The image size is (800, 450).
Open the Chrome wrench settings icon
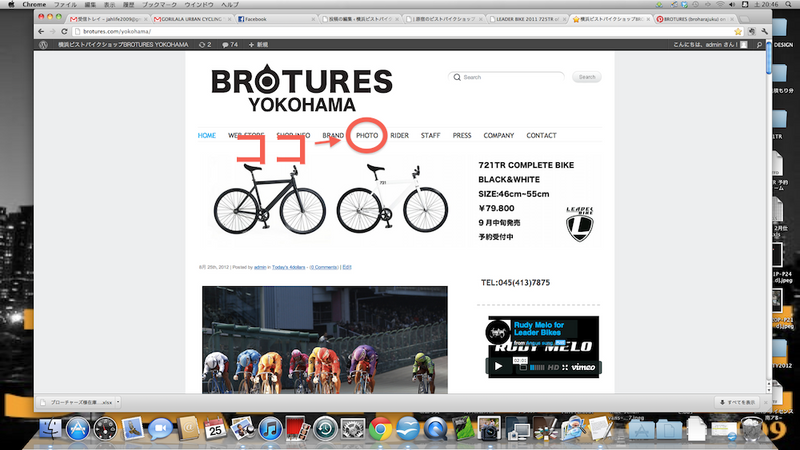click(x=764, y=32)
